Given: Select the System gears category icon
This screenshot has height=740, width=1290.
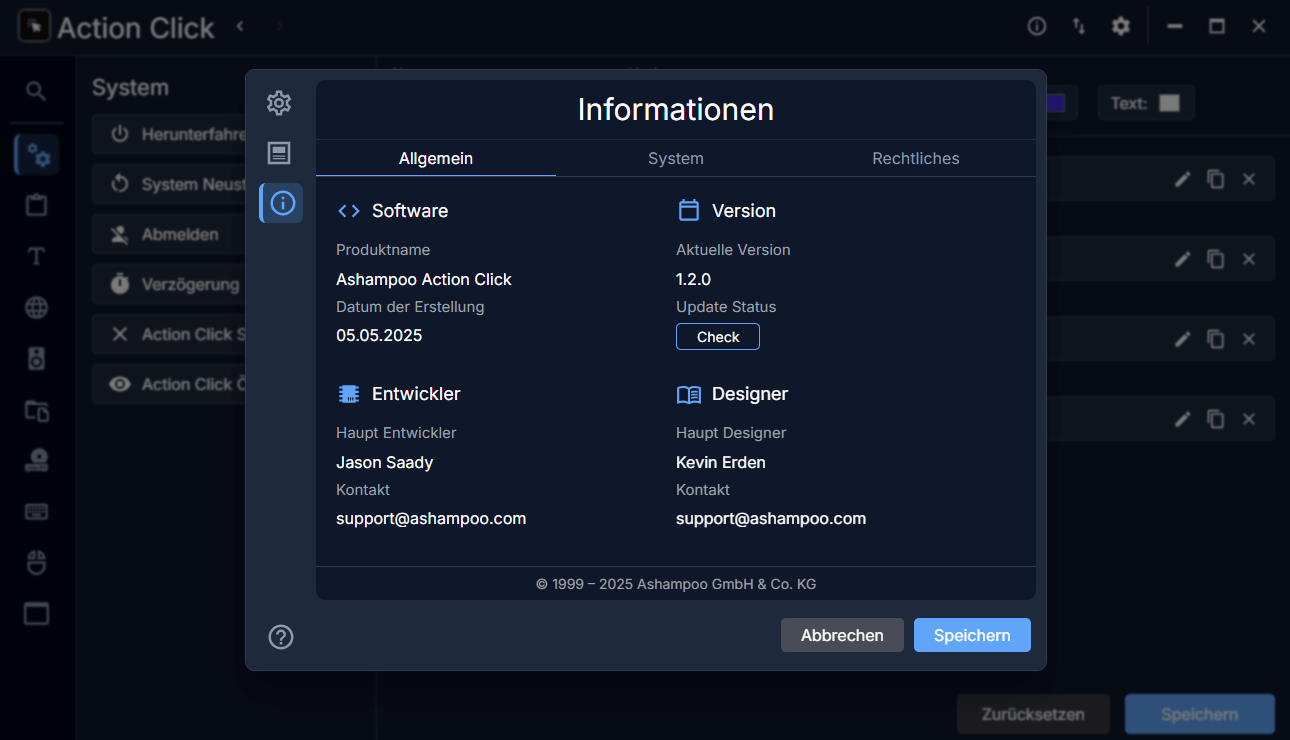Looking at the screenshot, I should 37,155.
